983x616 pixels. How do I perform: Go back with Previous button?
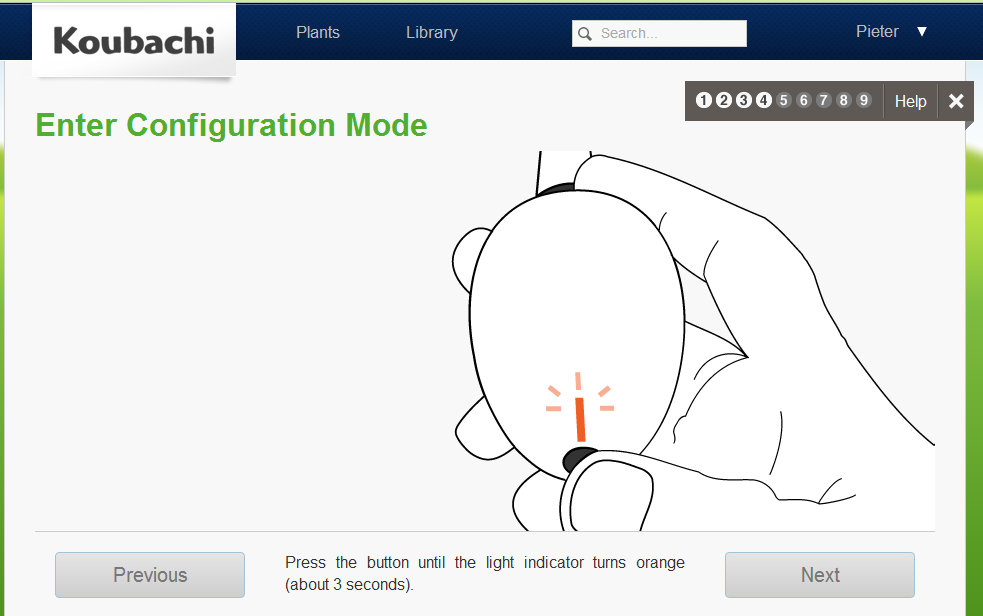[x=150, y=575]
